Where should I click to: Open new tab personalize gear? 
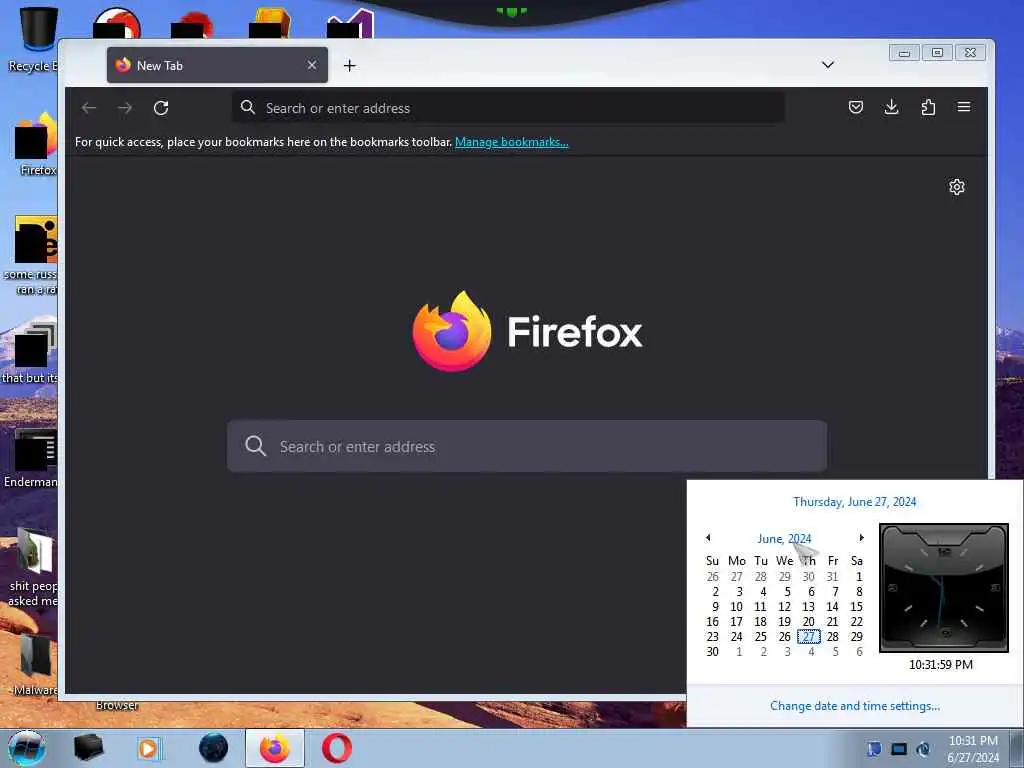pyautogui.click(x=957, y=187)
